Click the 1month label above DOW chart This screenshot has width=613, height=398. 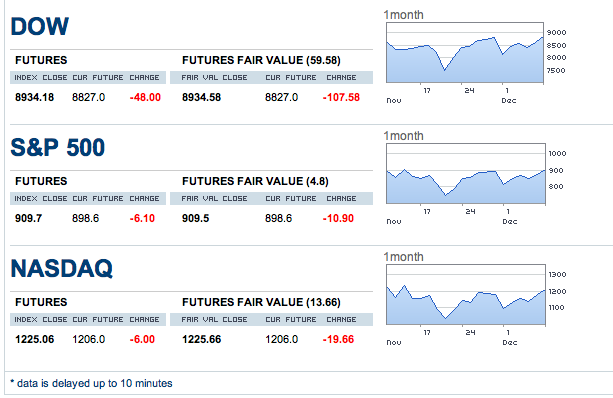[403, 15]
